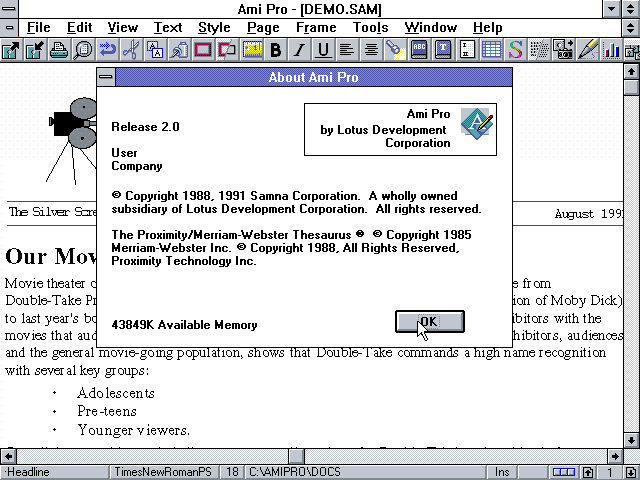Screen dimensions: 640x480
Task: Click the Ins typing mode indicator
Action: coord(502,472)
